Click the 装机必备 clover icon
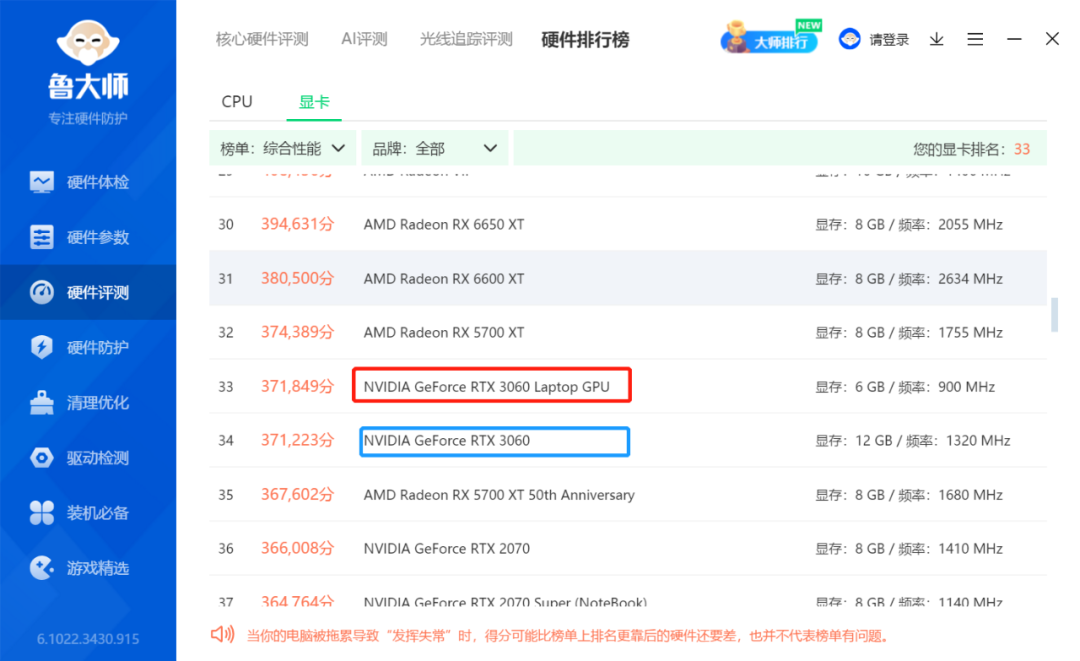The width and height of the screenshot is (1080, 661). point(42,512)
